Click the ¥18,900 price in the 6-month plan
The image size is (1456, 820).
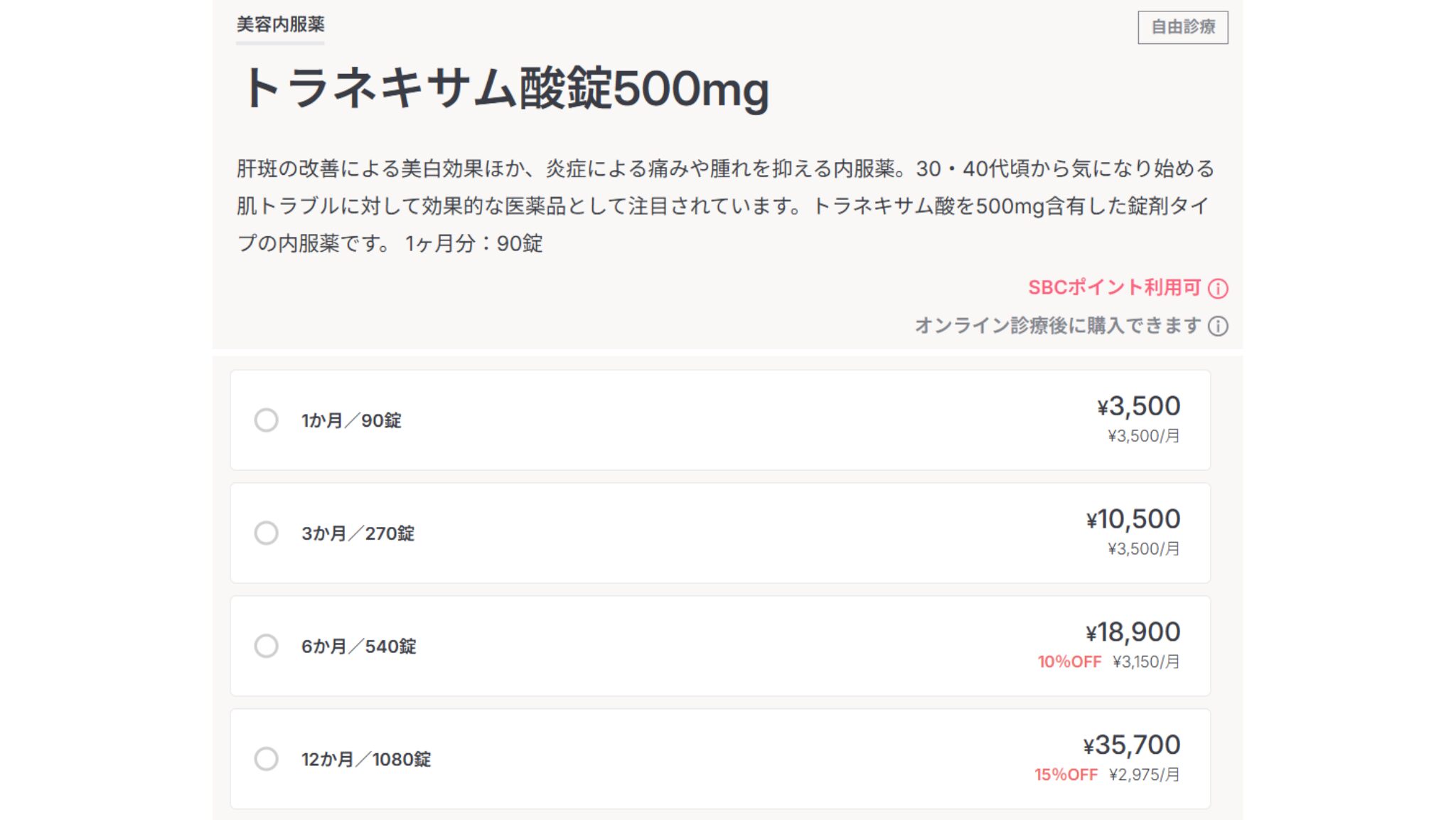pos(1133,632)
